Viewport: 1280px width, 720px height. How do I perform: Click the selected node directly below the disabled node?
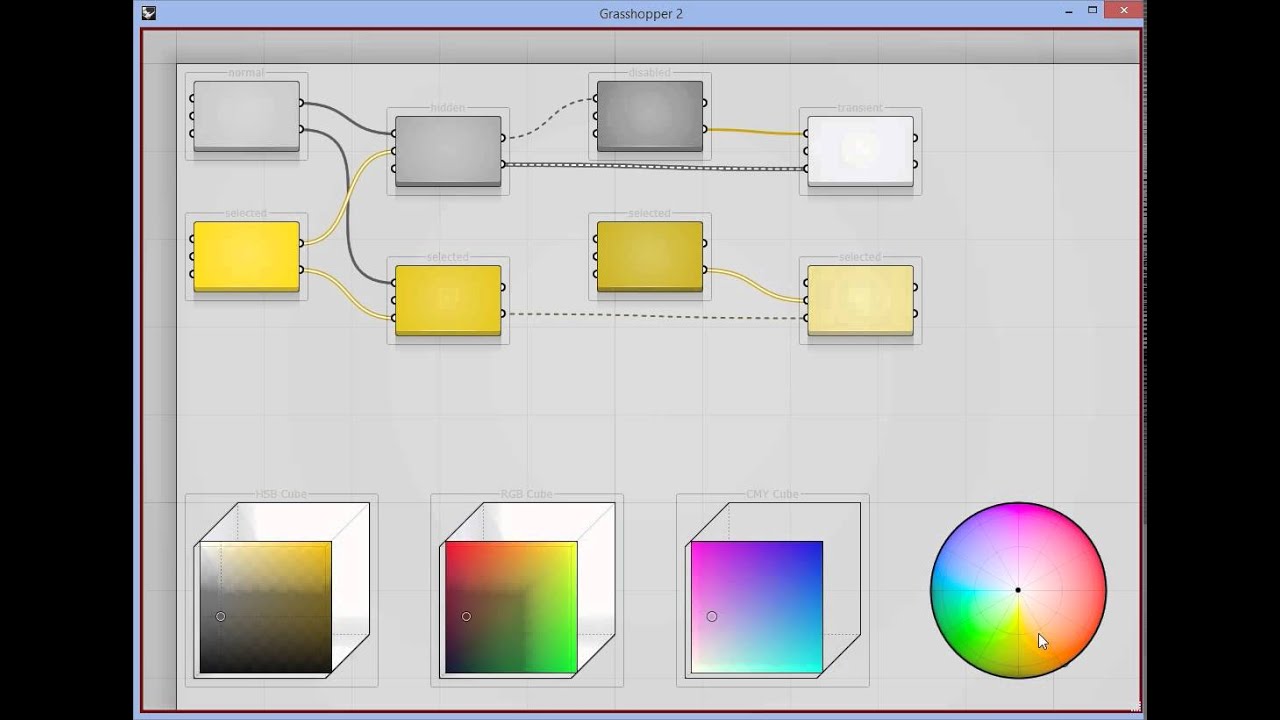650,257
